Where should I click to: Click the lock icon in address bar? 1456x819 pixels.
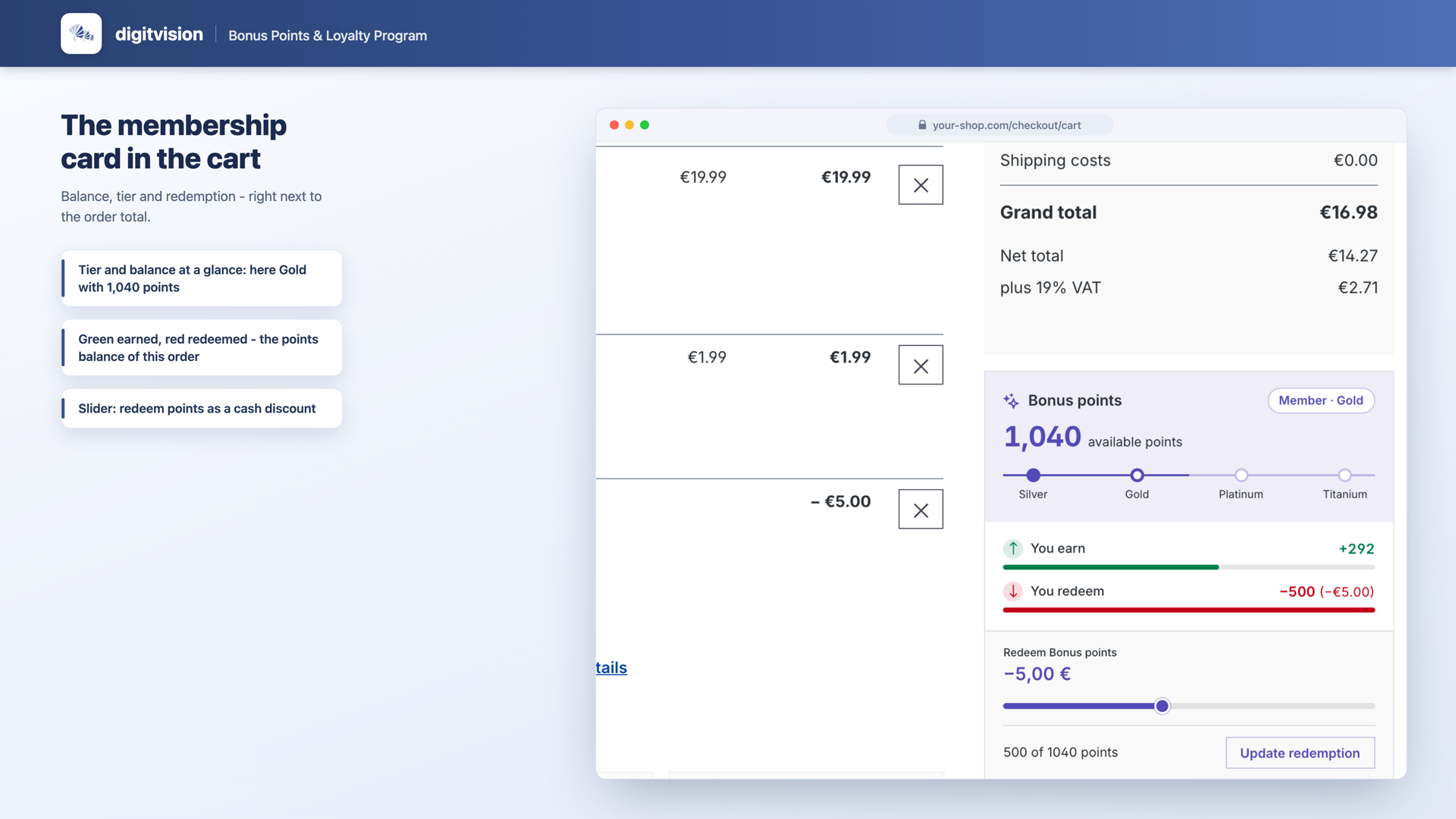922,125
